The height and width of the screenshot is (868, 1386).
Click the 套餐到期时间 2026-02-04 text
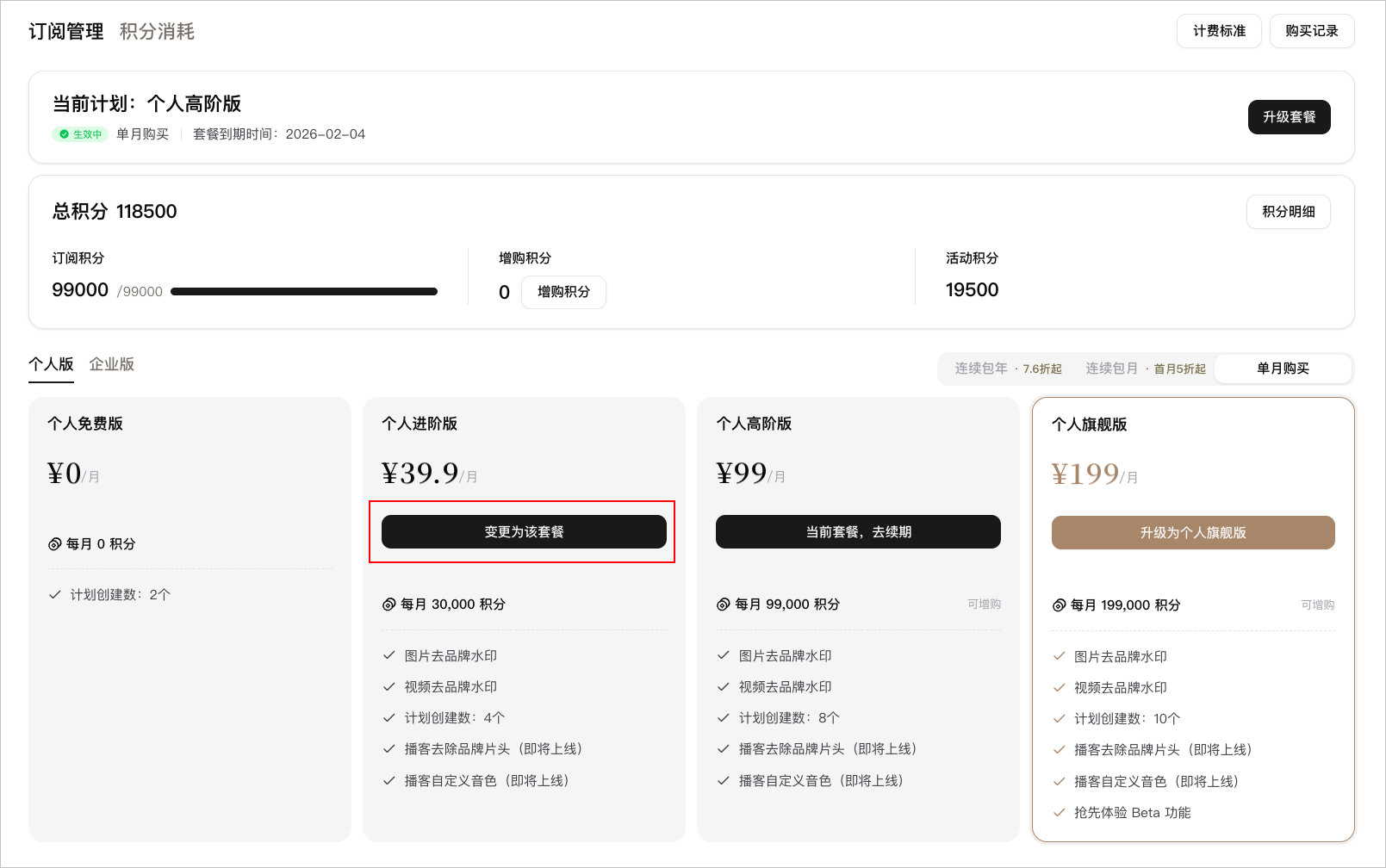(279, 134)
